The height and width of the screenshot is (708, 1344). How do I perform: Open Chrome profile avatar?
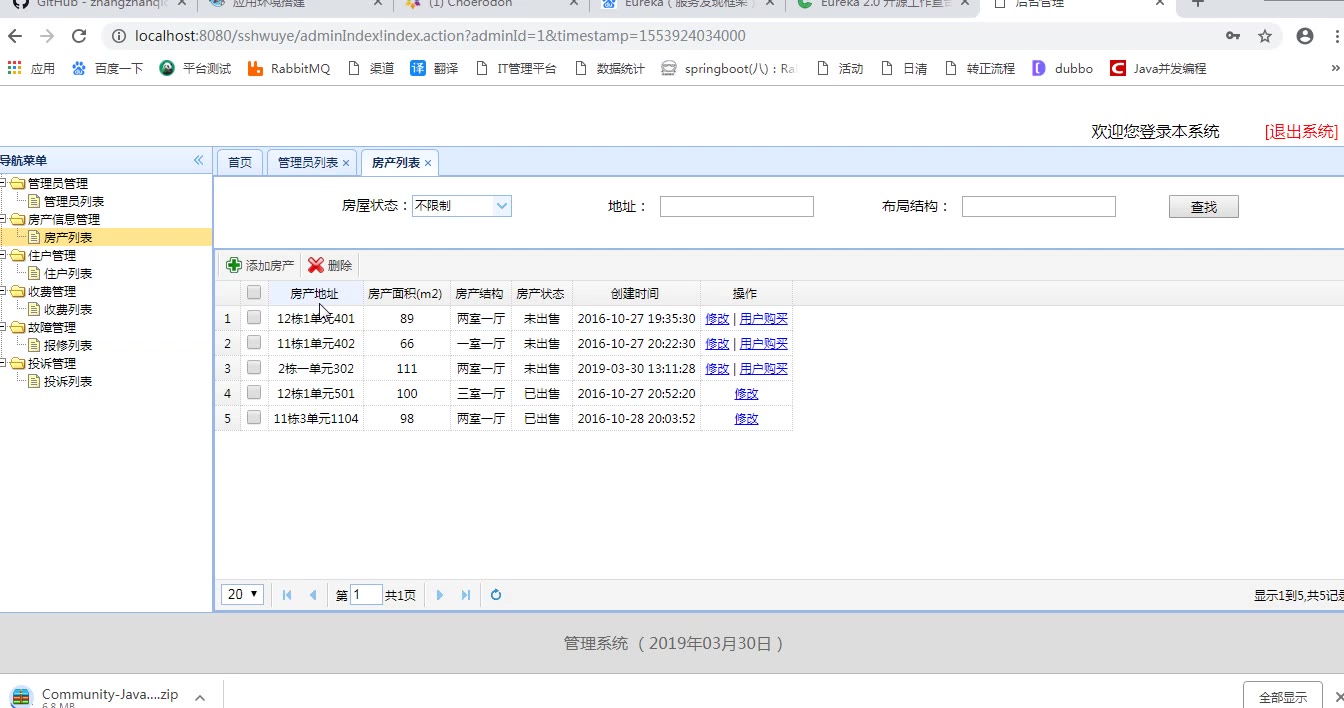1305,36
